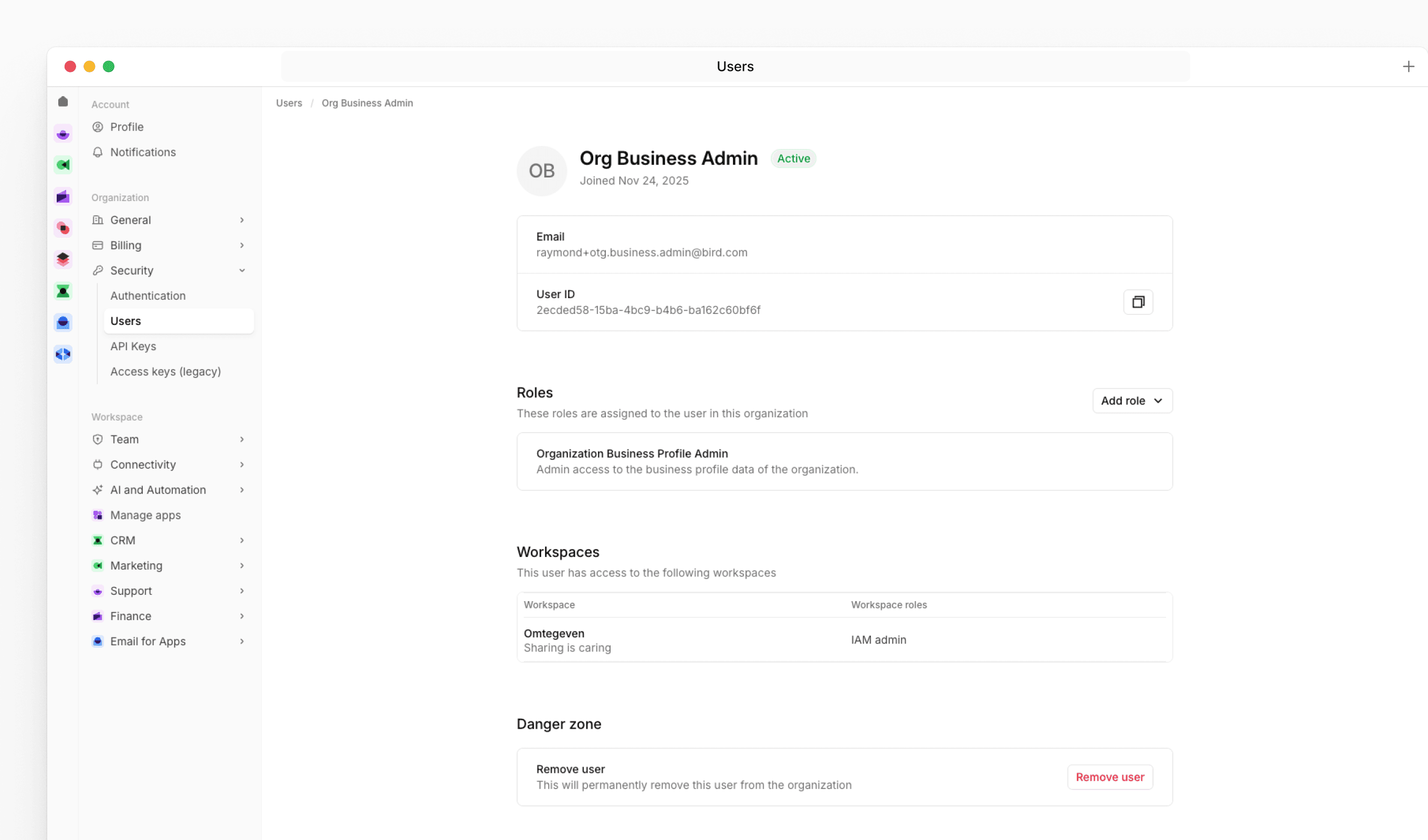The image size is (1428, 840).
Task: Go to API Keys page
Action: [x=133, y=346]
